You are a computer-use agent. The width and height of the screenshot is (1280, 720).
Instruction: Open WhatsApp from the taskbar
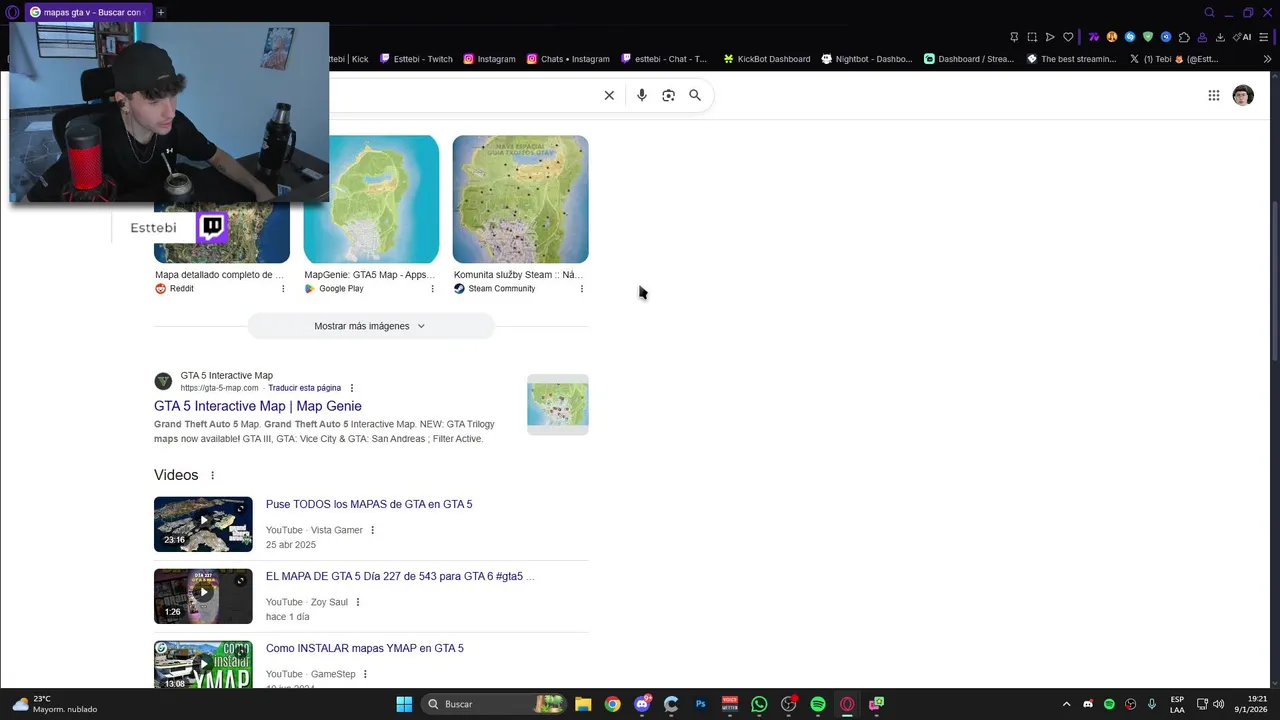(x=759, y=704)
